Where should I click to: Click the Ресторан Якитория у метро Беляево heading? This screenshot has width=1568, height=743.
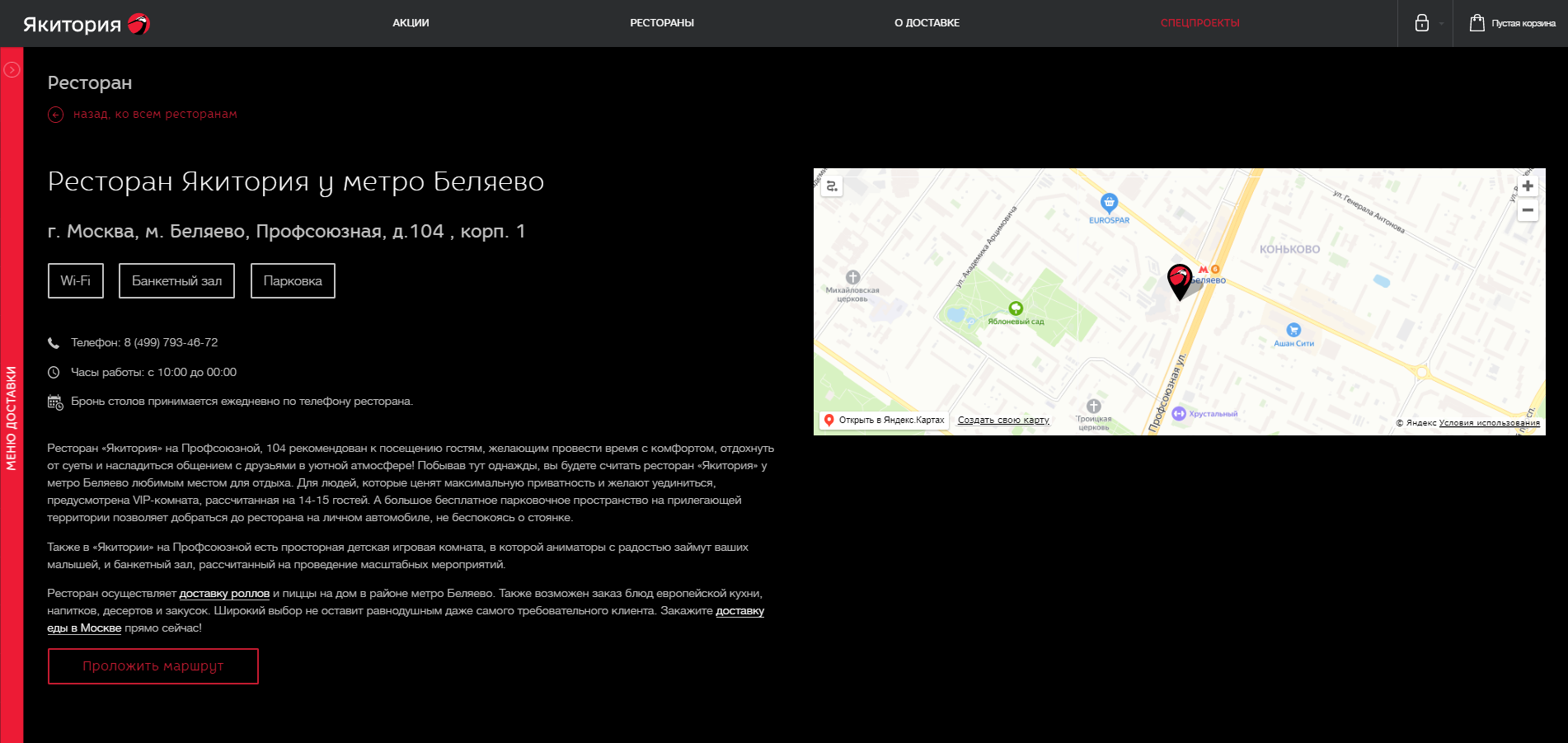(296, 181)
